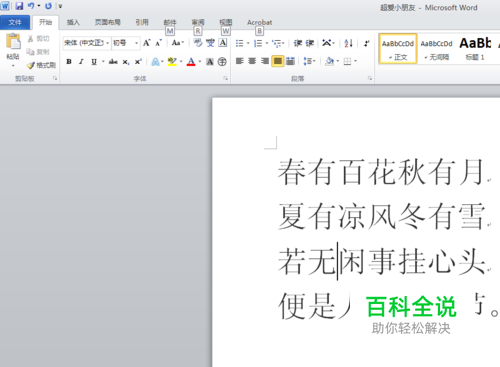Viewport: 500px width, 367px height.
Task: Click the Decrease Indent icon
Action: [x=297, y=43]
